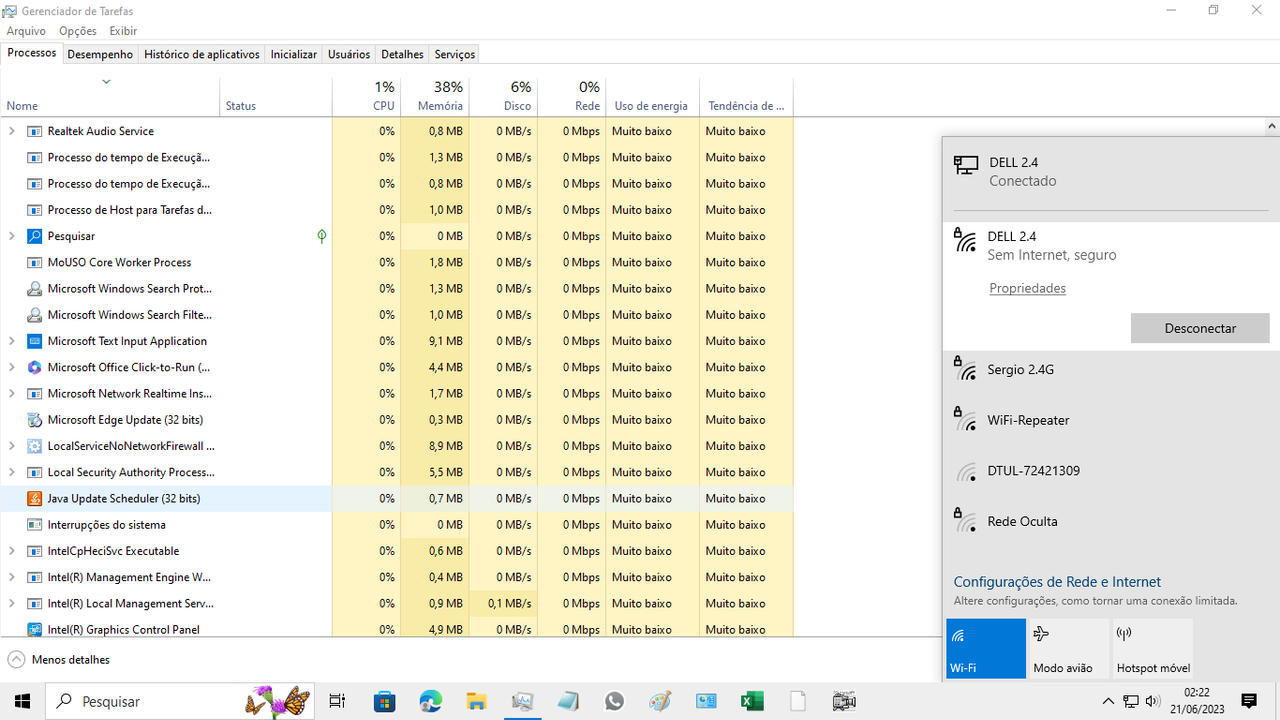The width and height of the screenshot is (1280, 720).
Task: Expand Intel(R) Management Engine row
Action: (x=12, y=577)
